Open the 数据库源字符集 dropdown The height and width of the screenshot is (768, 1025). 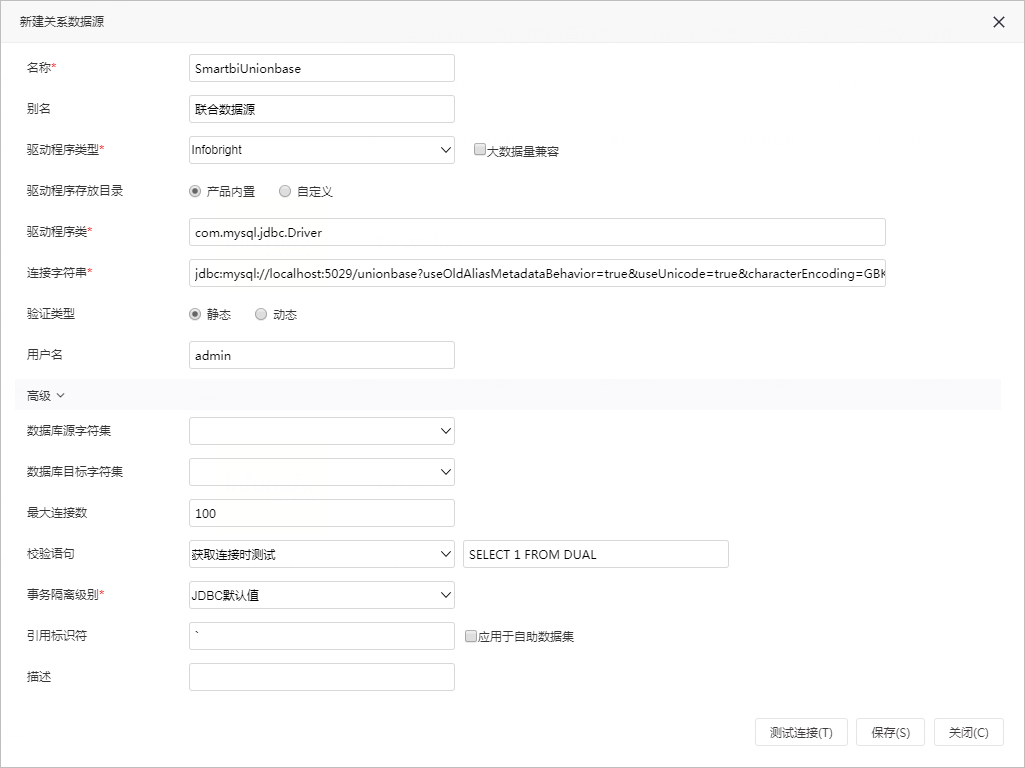tap(322, 431)
